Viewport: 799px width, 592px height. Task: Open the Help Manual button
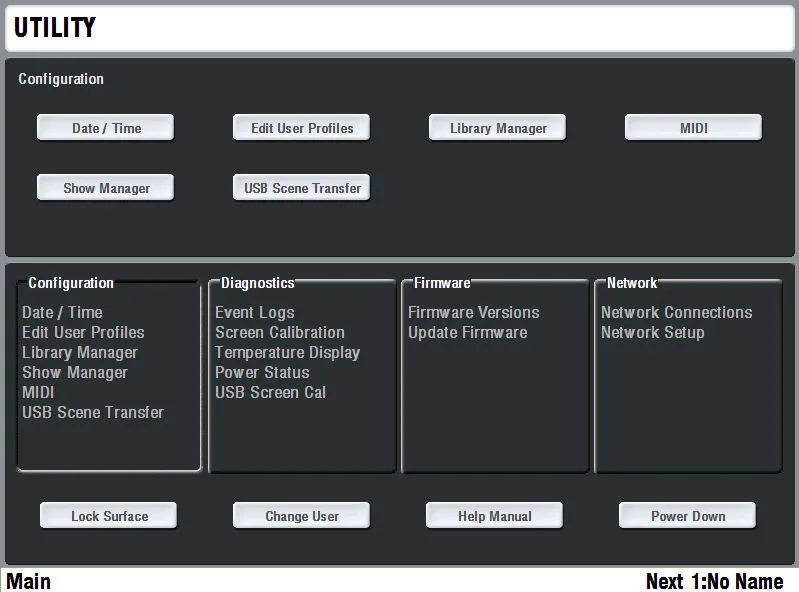[494, 516]
